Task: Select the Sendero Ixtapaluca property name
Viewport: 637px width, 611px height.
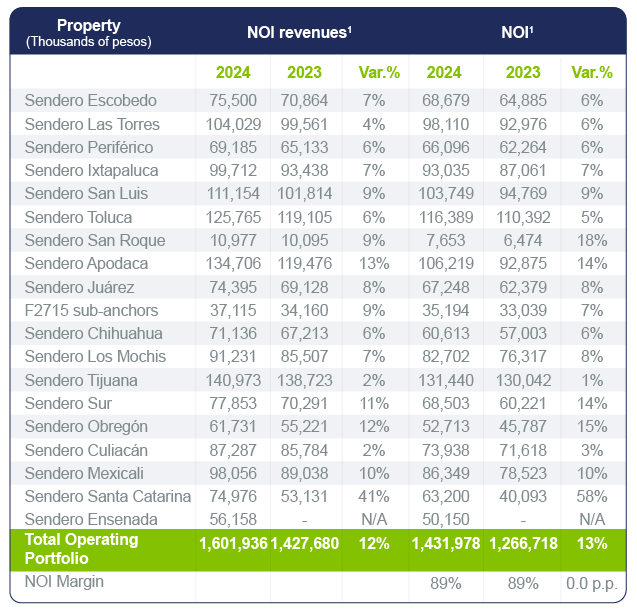Action: [92, 170]
